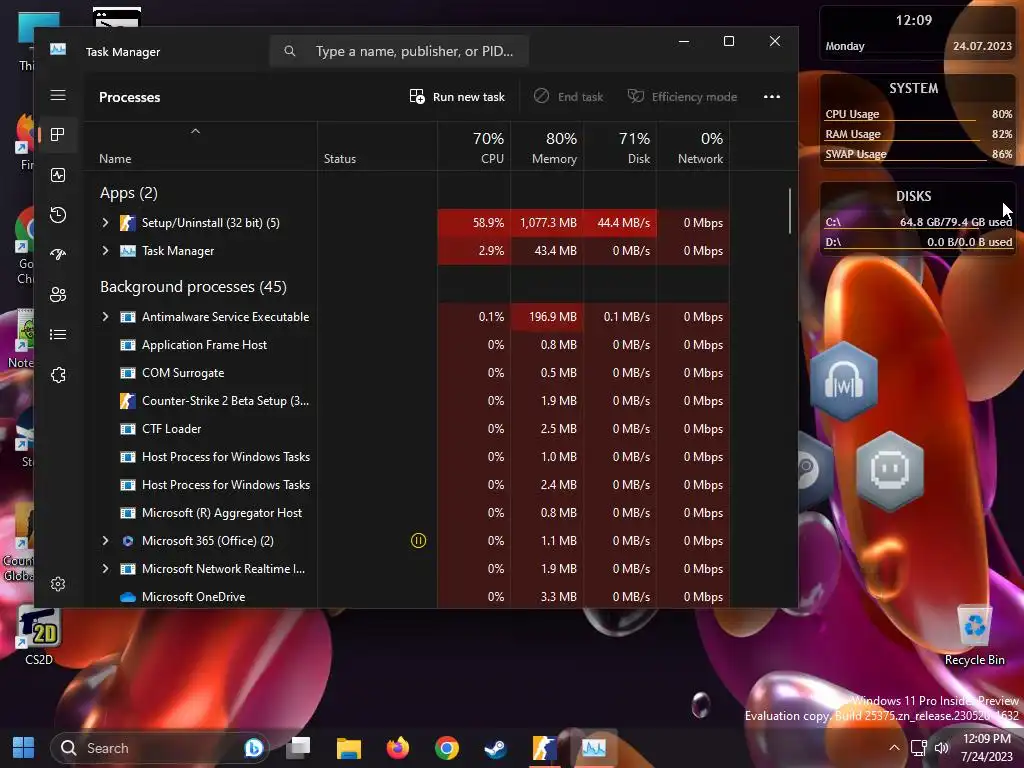Click Efficiency mode button
The width and height of the screenshot is (1024, 768).
point(682,97)
